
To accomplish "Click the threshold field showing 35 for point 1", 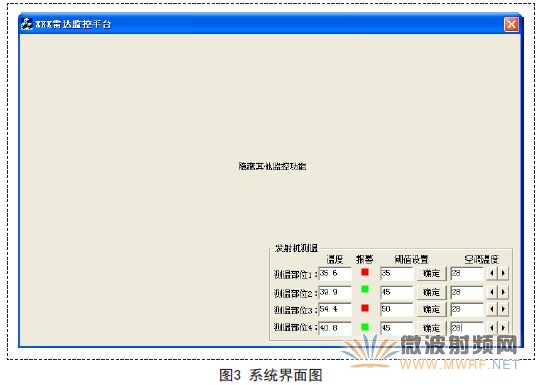I will pos(397,274).
